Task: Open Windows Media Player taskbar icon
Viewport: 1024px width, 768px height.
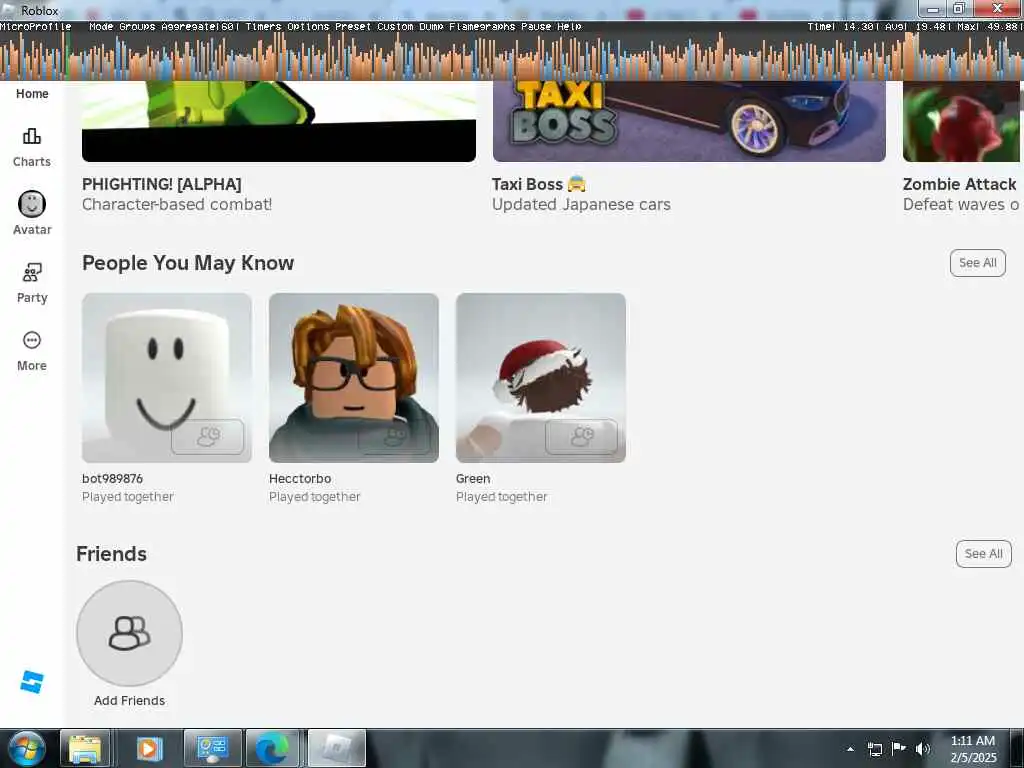Action: pyautogui.click(x=149, y=748)
